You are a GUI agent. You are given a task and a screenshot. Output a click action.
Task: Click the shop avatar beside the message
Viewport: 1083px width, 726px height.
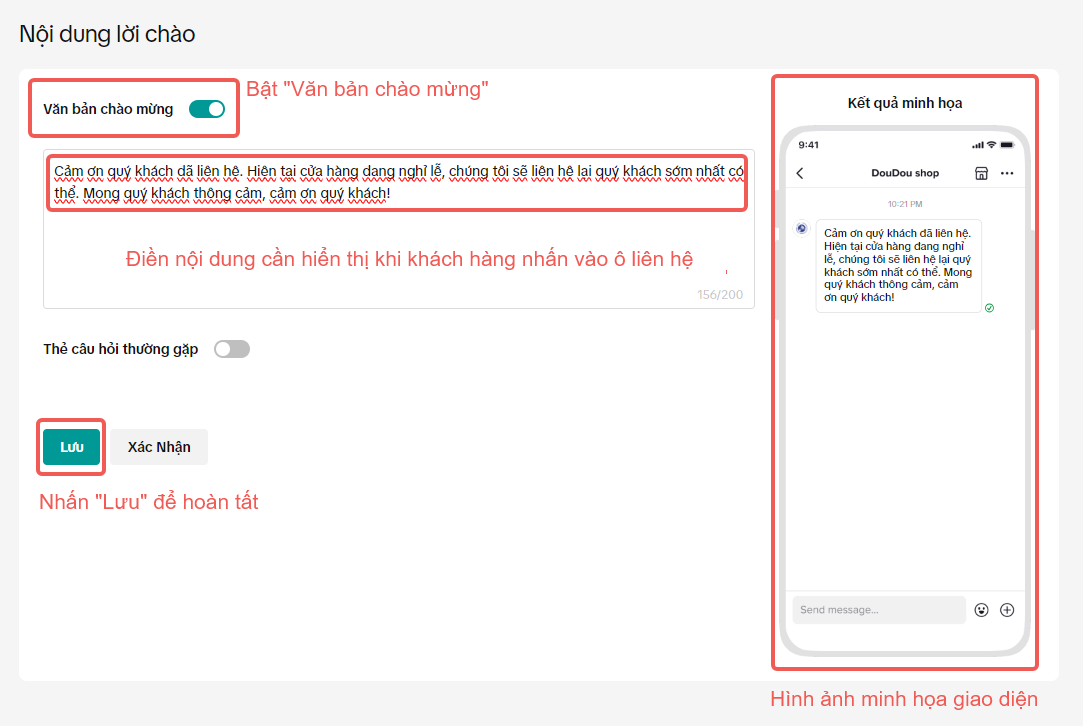click(801, 228)
